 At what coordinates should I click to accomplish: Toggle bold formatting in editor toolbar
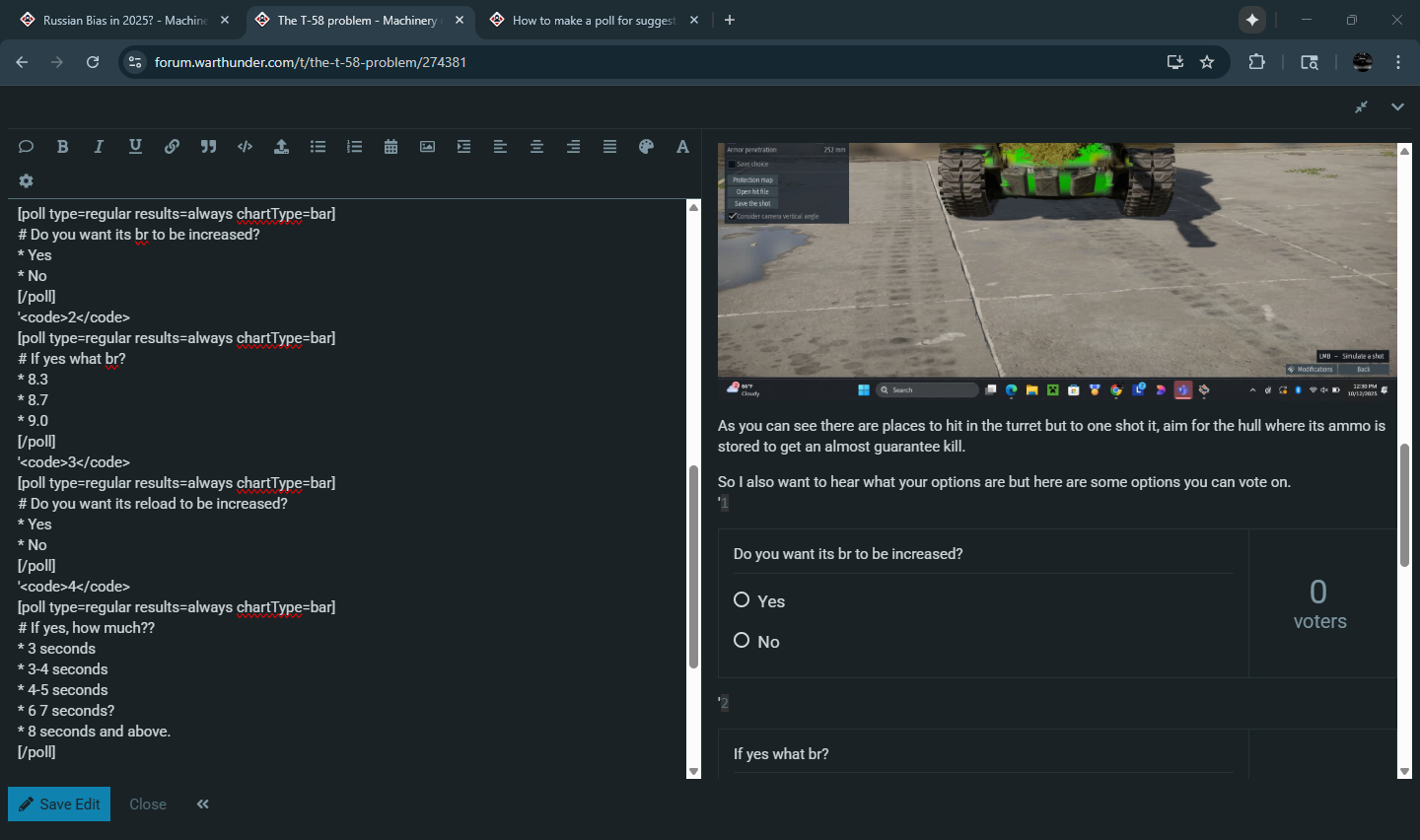click(x=62, y=147)
